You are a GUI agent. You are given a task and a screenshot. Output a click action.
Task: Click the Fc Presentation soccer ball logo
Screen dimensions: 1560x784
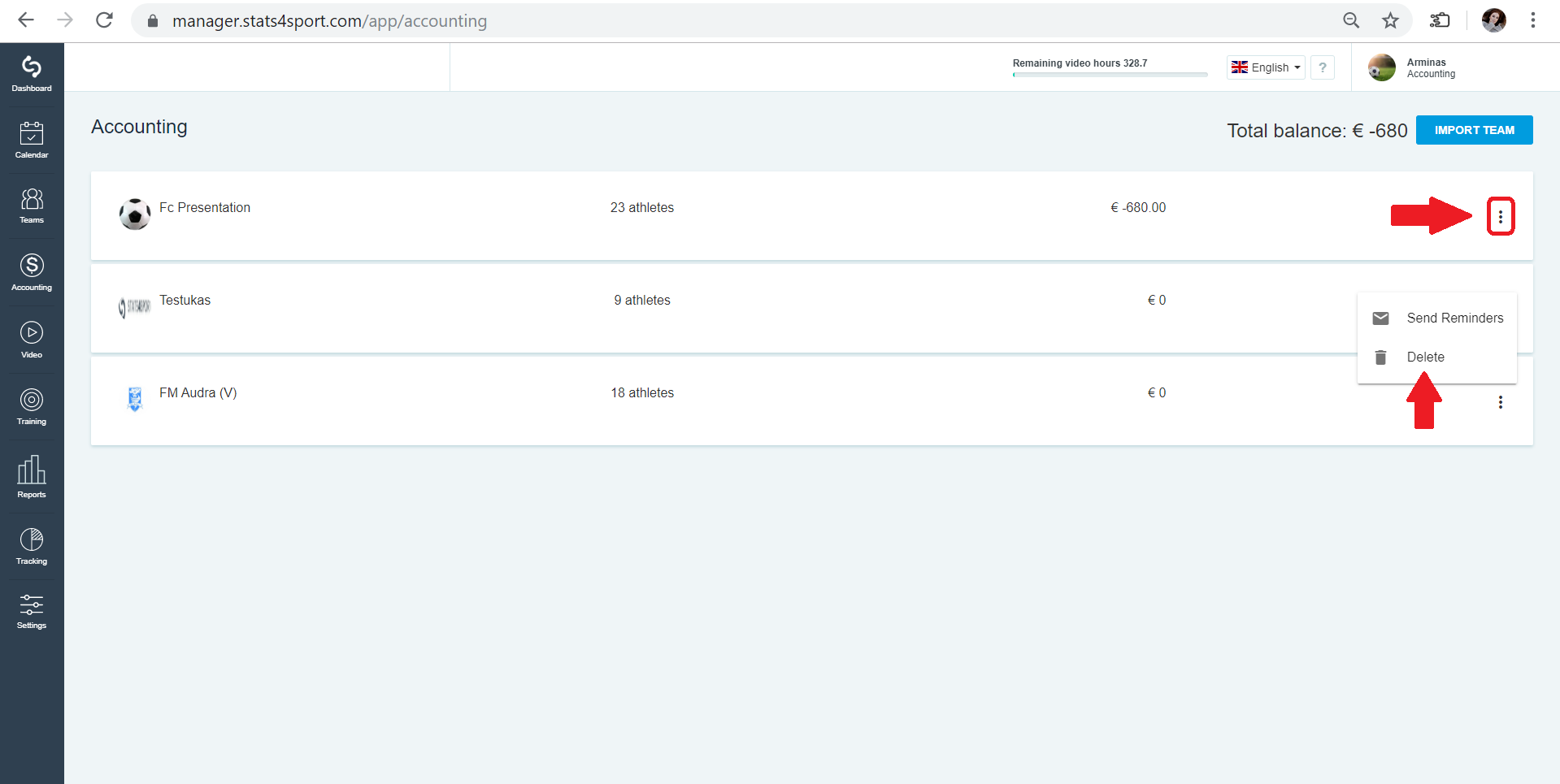coord(135,214)
